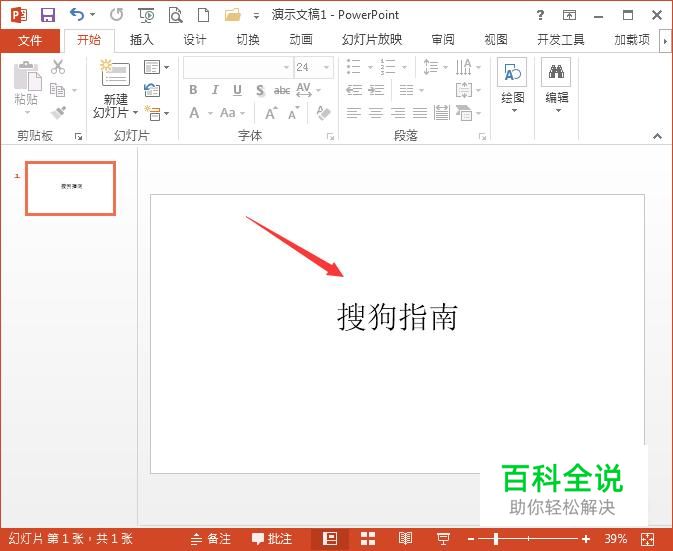Start slideshow from beginning in quick access toolbar
The image size is (673, 551).
coord(146,15)
